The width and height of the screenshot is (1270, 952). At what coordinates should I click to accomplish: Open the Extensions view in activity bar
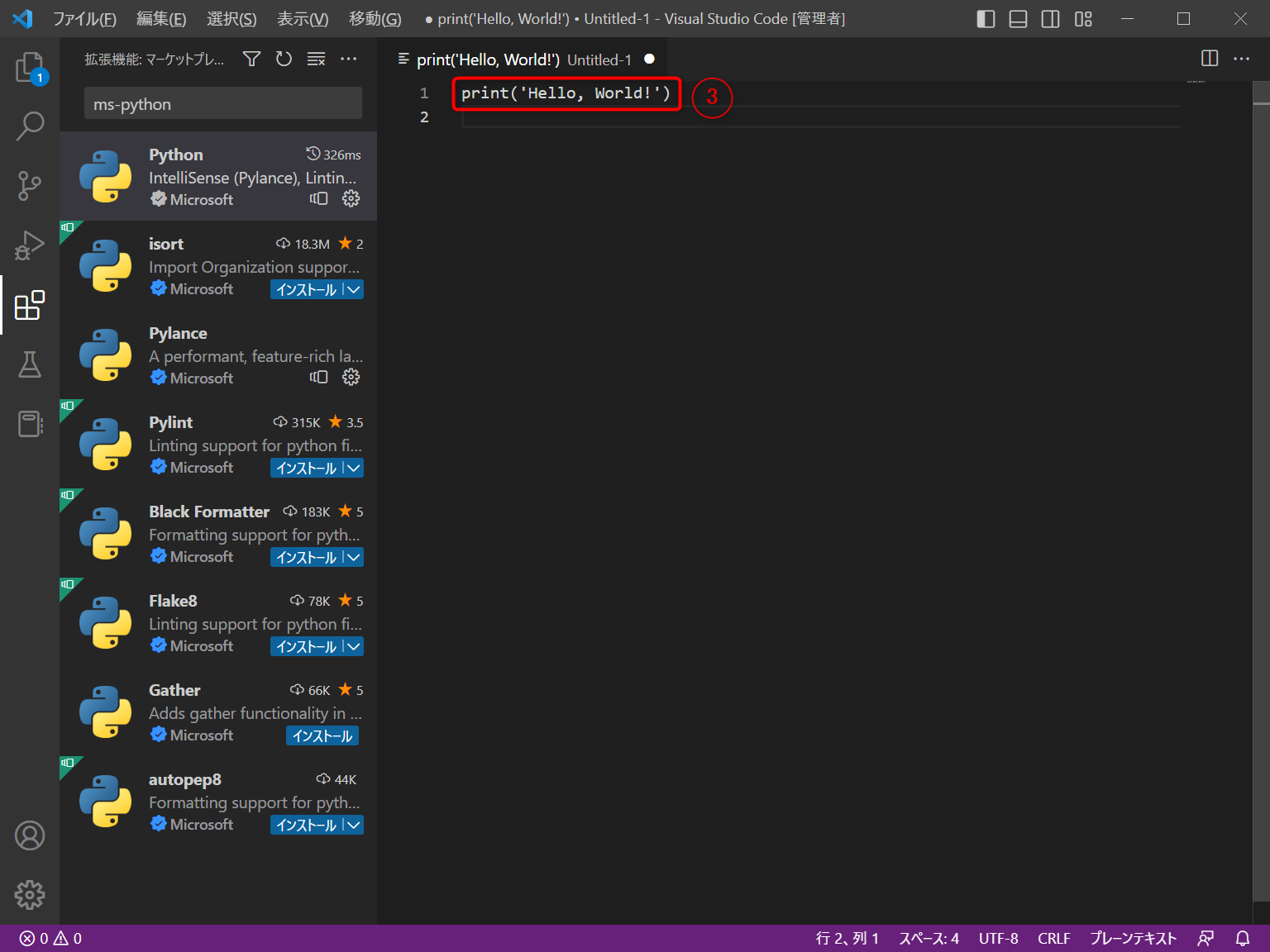pos(31,305)
